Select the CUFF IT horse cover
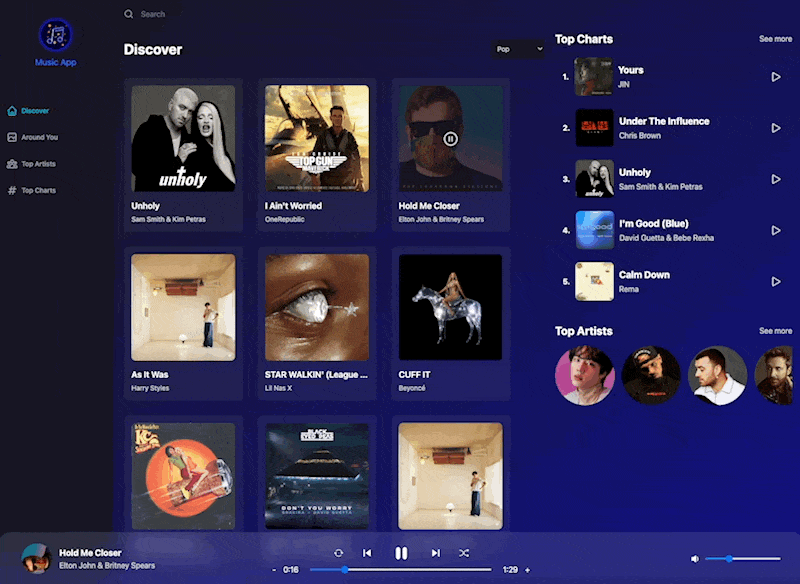The width and height of the screenshot is (800, 584). tap(451, 307)
